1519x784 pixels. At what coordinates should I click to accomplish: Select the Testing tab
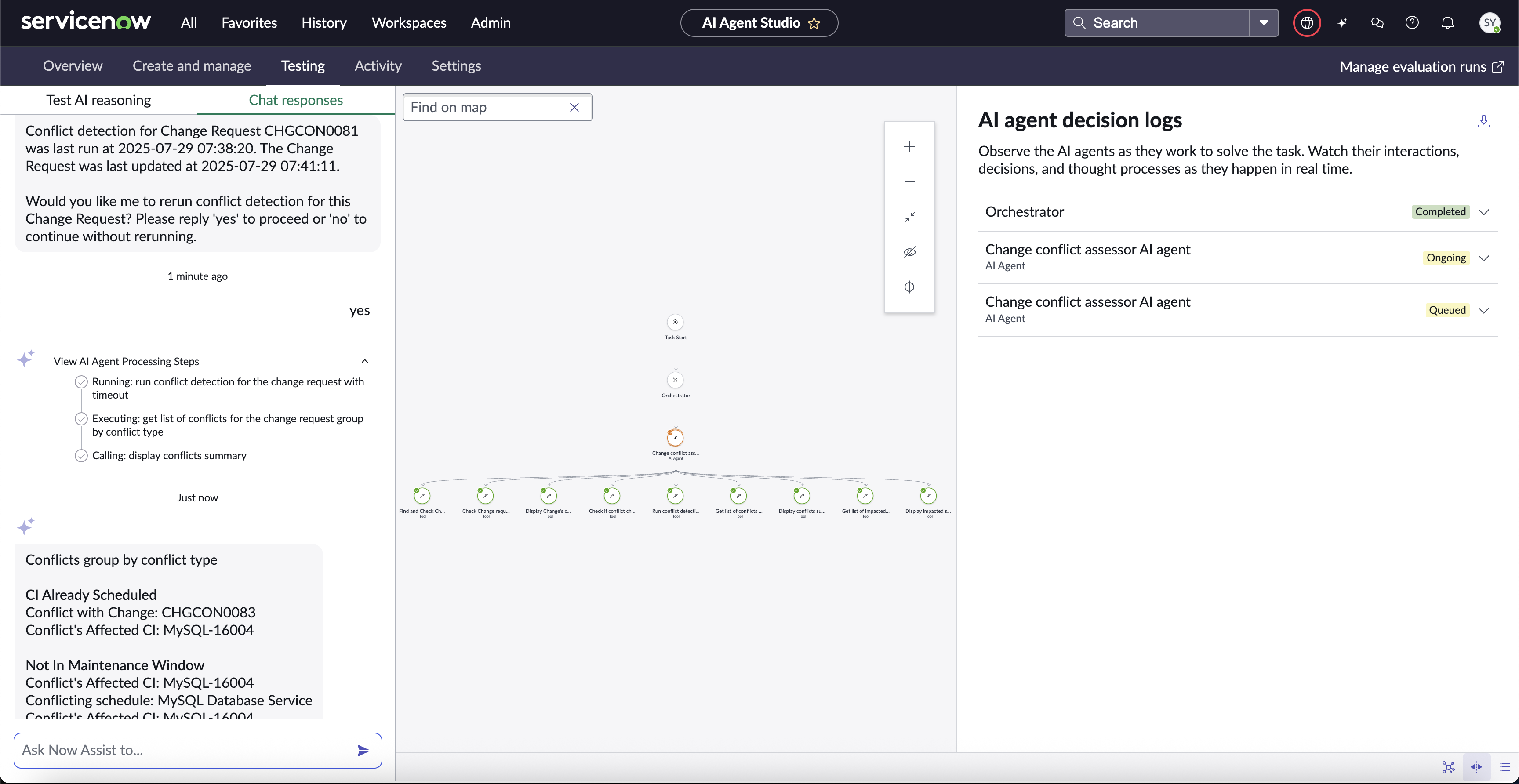(302, 65)
